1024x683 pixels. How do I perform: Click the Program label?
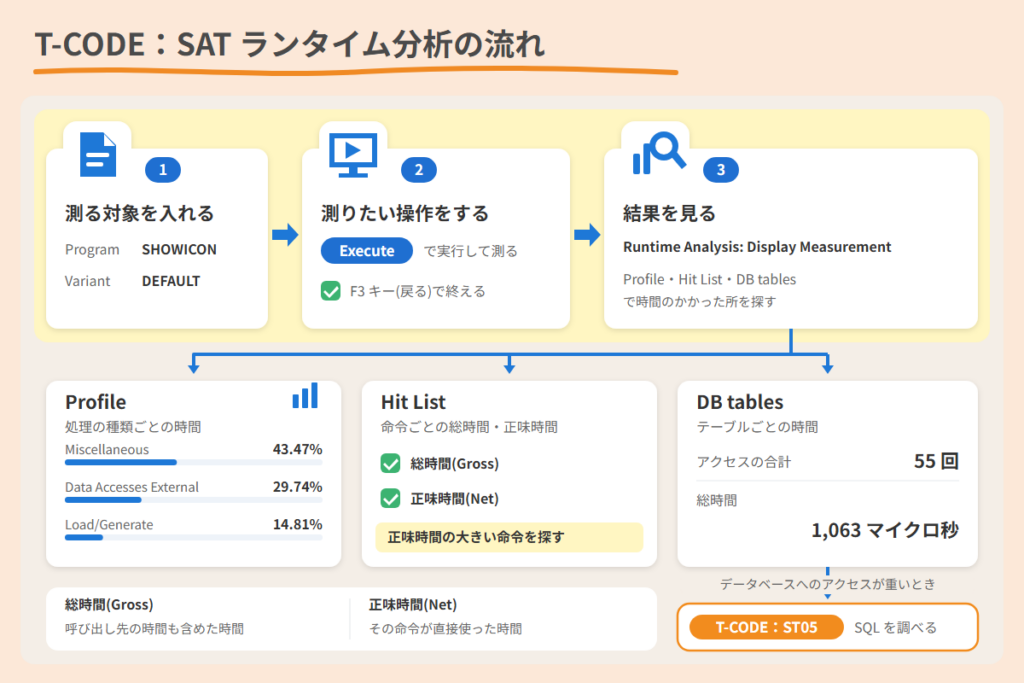click(92, 250)
